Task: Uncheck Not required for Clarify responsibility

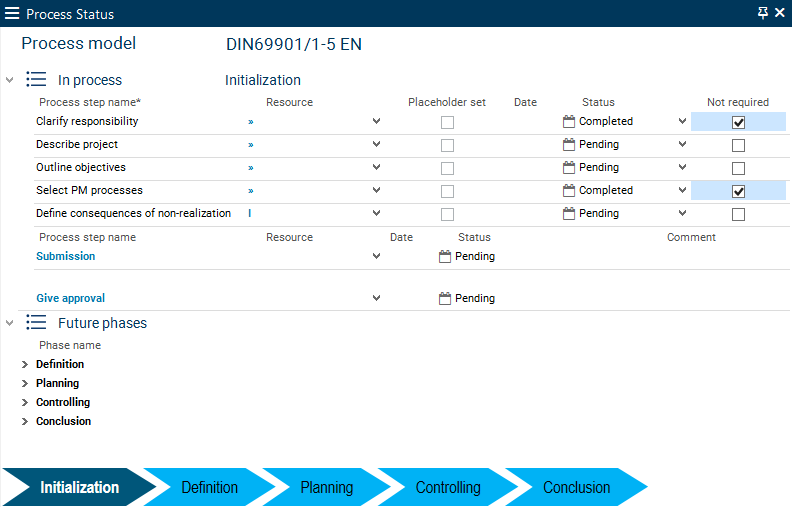Action: [x=738, y=122]
